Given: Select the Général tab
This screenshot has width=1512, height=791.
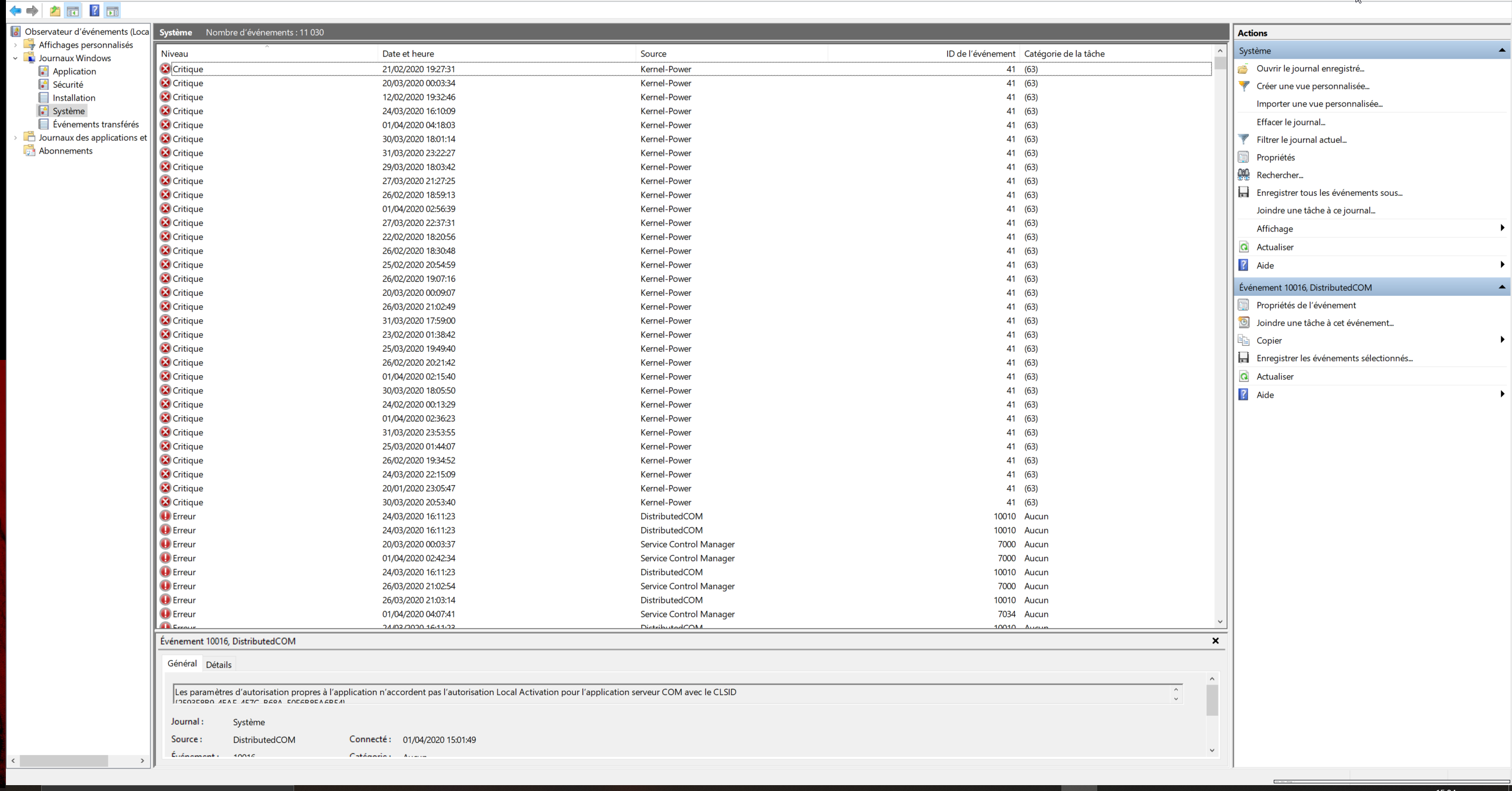Looking at the screenshot, I should 182,663.
